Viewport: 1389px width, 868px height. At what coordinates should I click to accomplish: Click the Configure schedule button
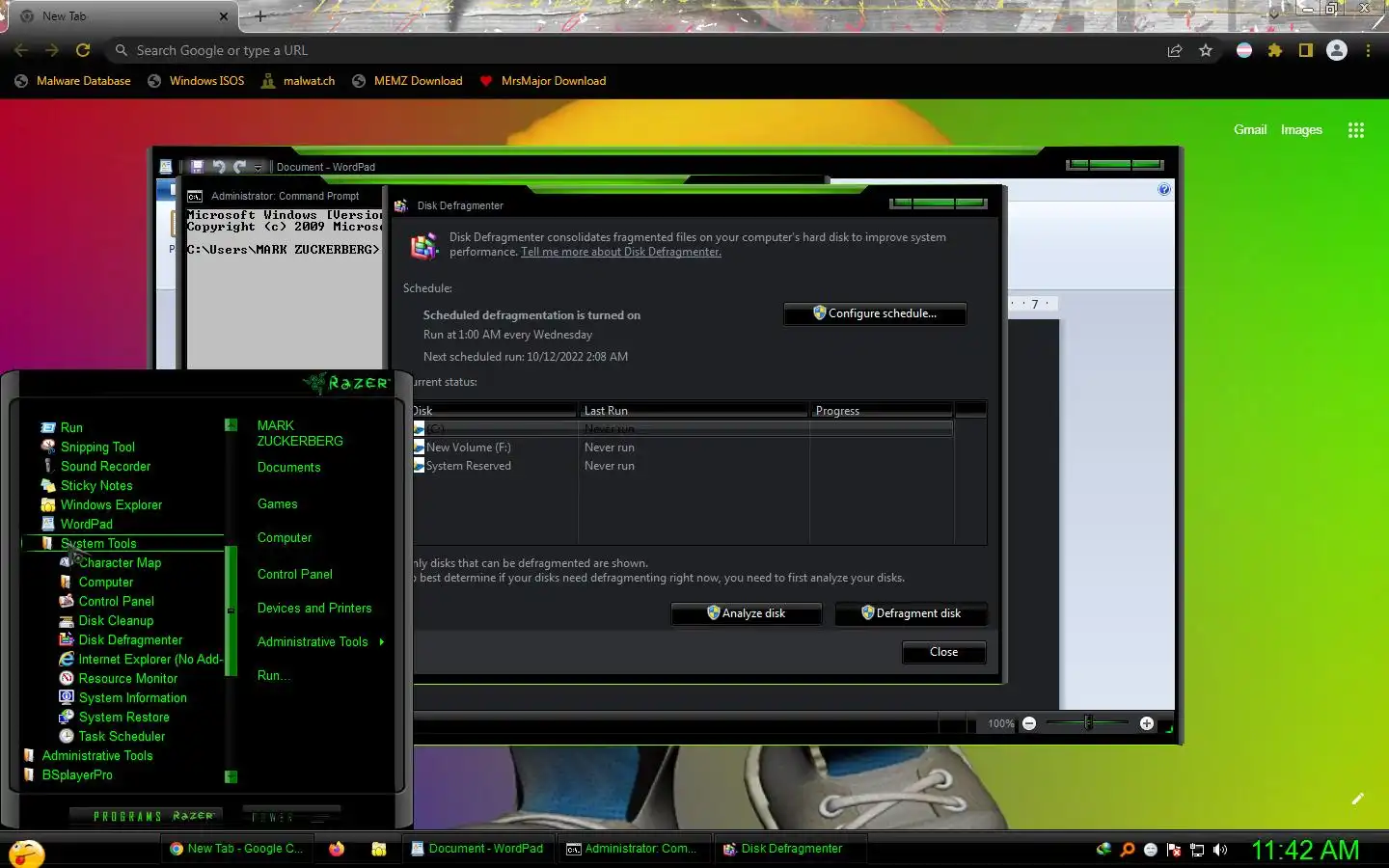click(874, 313)
